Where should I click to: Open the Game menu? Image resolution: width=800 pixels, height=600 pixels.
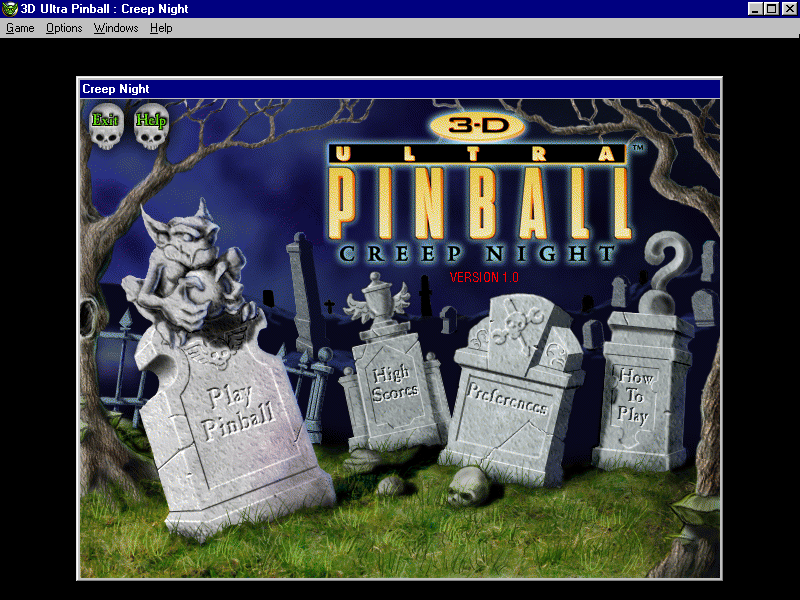tap(20, 28)
